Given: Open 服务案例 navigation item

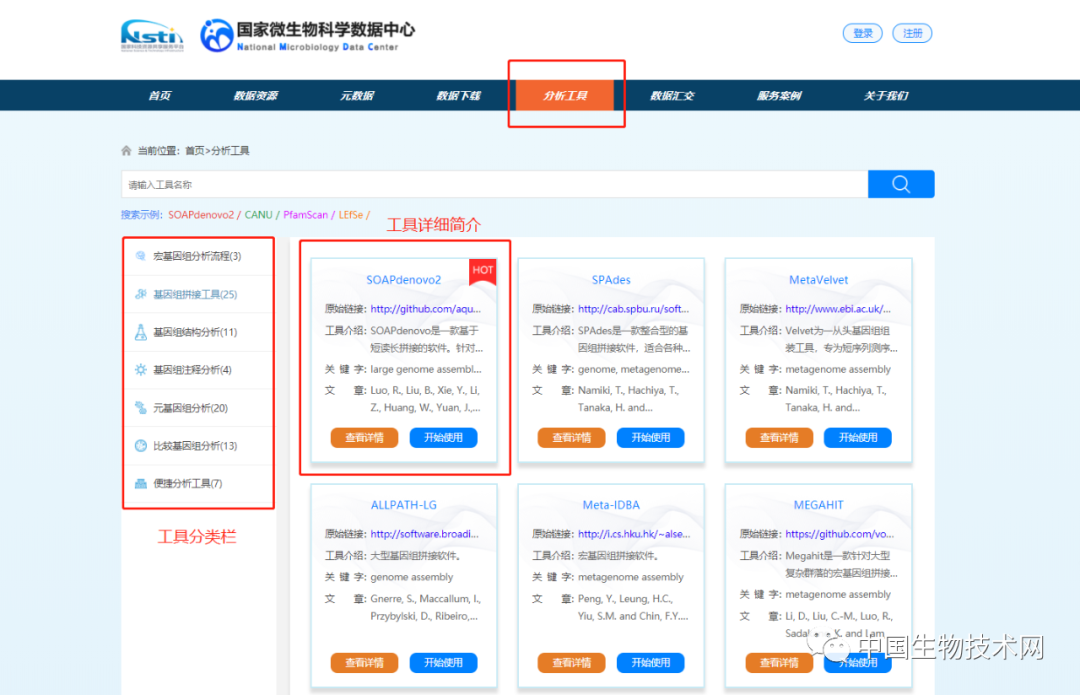Looking at the screenshot, I should click(x=779, y=96).
